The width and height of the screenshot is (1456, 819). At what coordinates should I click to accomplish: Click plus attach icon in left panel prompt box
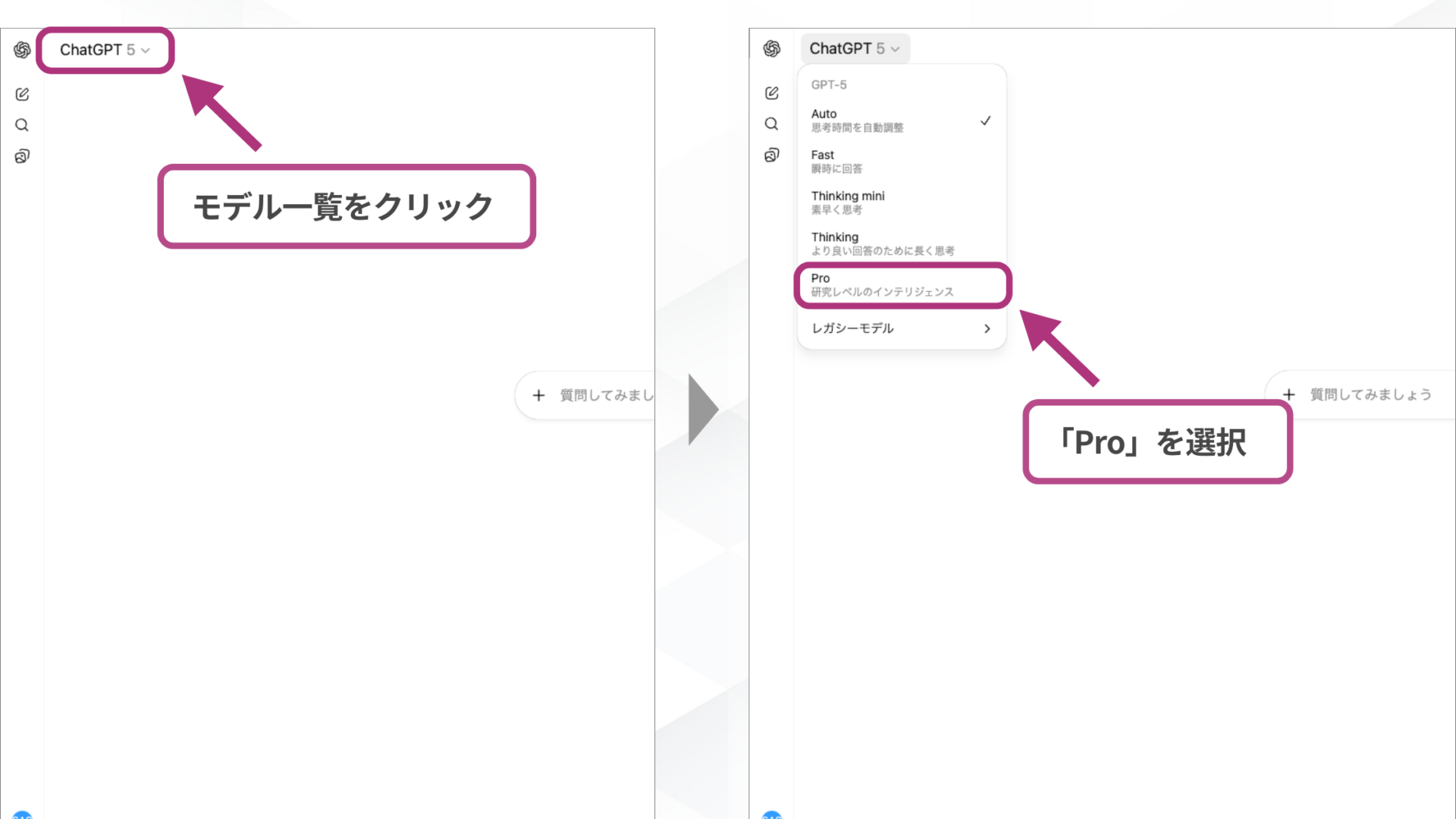538,395
